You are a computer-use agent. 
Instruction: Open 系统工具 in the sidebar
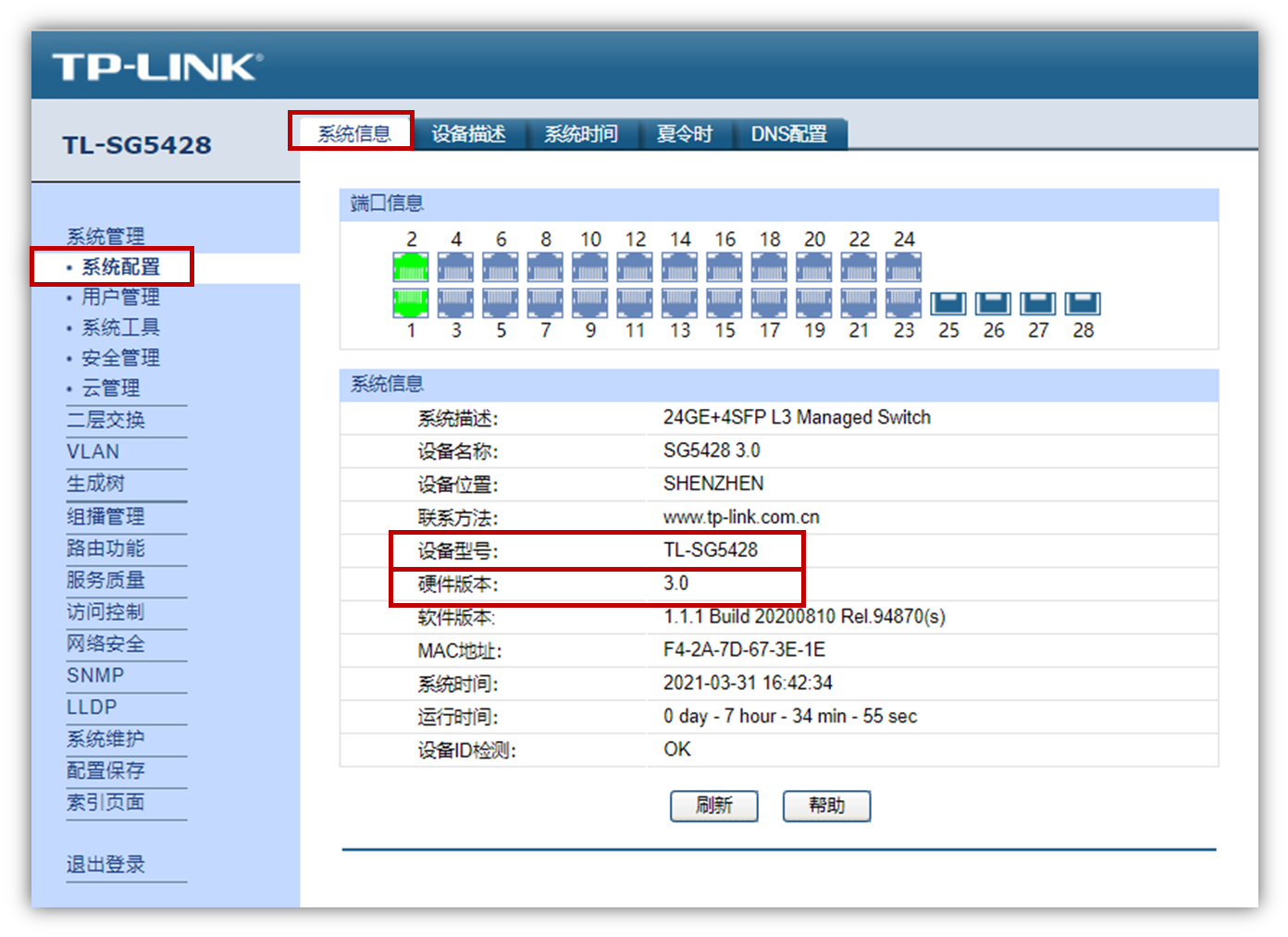tap(121, 327)
